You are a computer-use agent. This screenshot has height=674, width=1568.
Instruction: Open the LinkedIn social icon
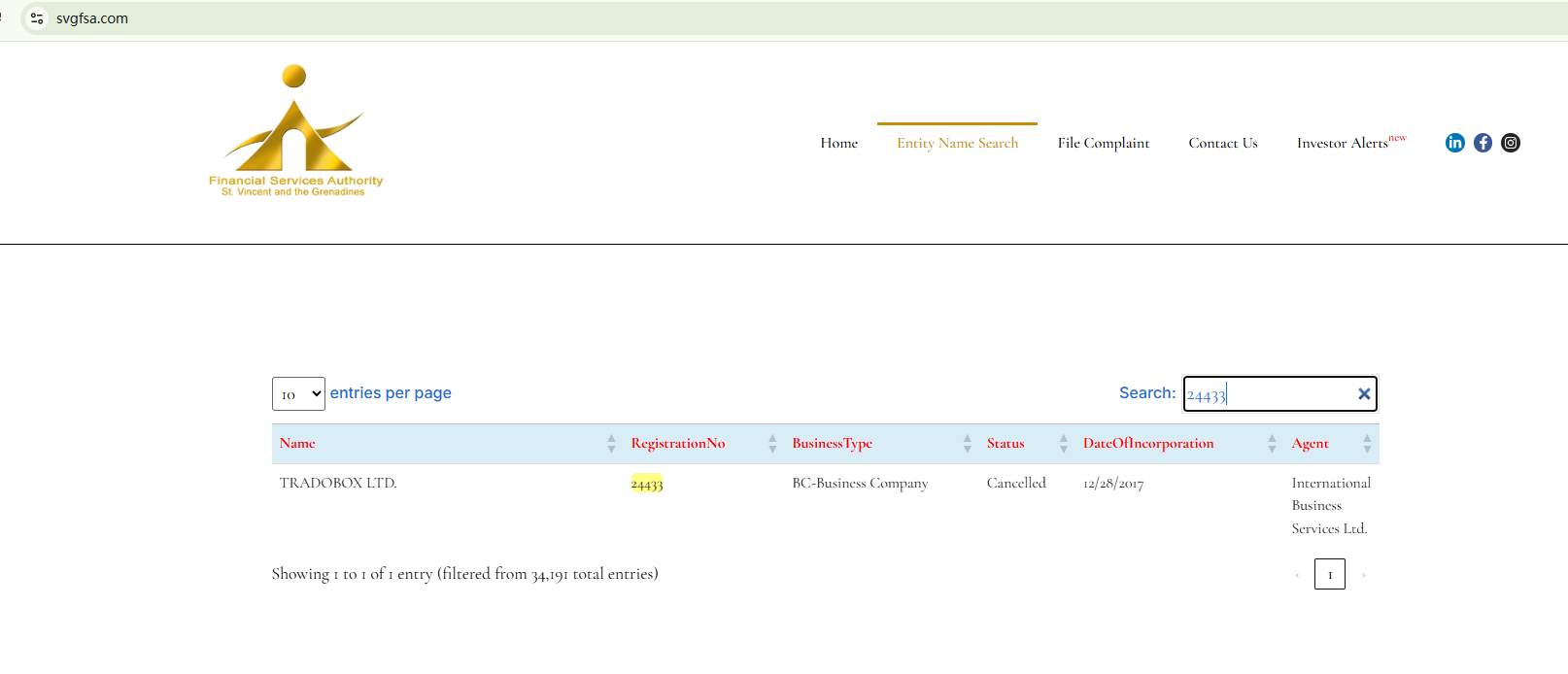[1454, 143]
